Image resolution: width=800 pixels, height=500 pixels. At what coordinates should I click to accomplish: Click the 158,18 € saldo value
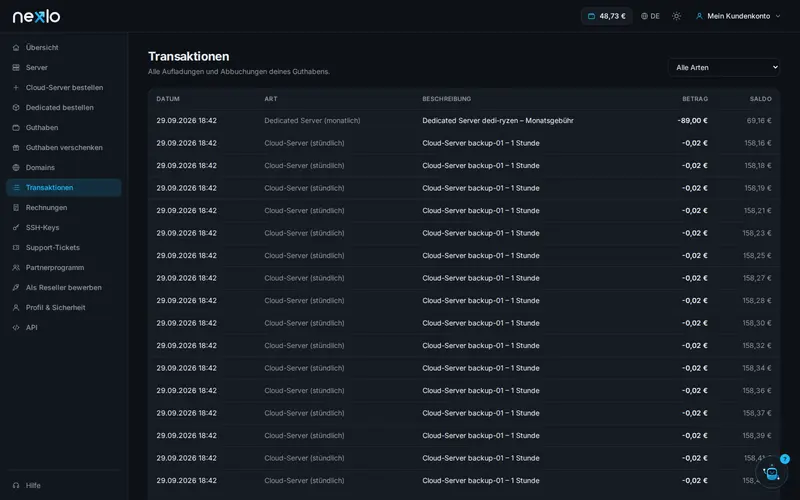click(x=758, y=166)
